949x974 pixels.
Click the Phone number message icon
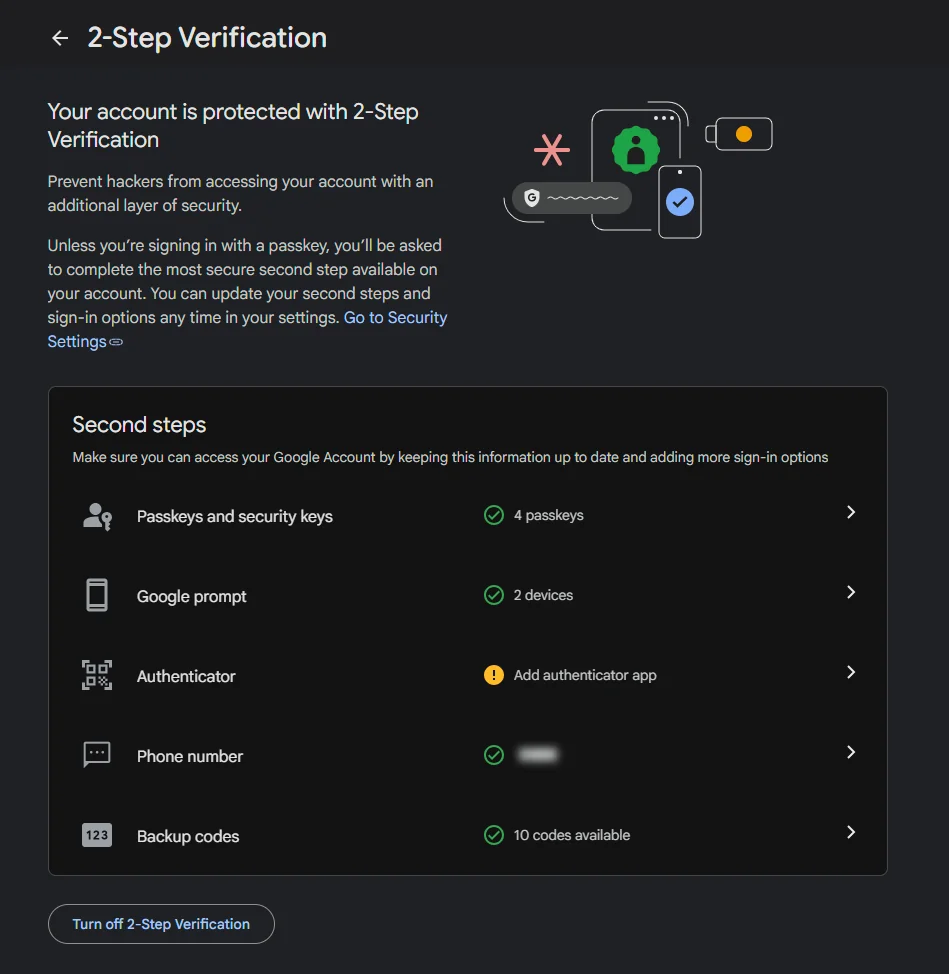[97, 755]
